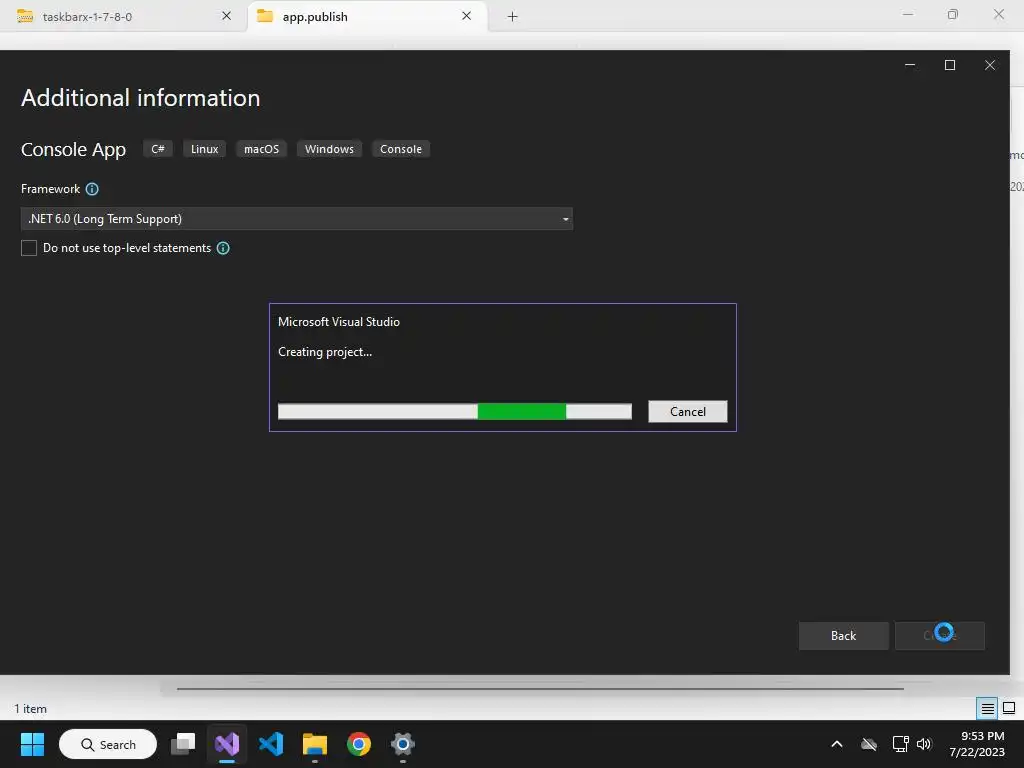Screen dimensions: 1024x768
Task: Click the volume tray icon
Action: 923,744
